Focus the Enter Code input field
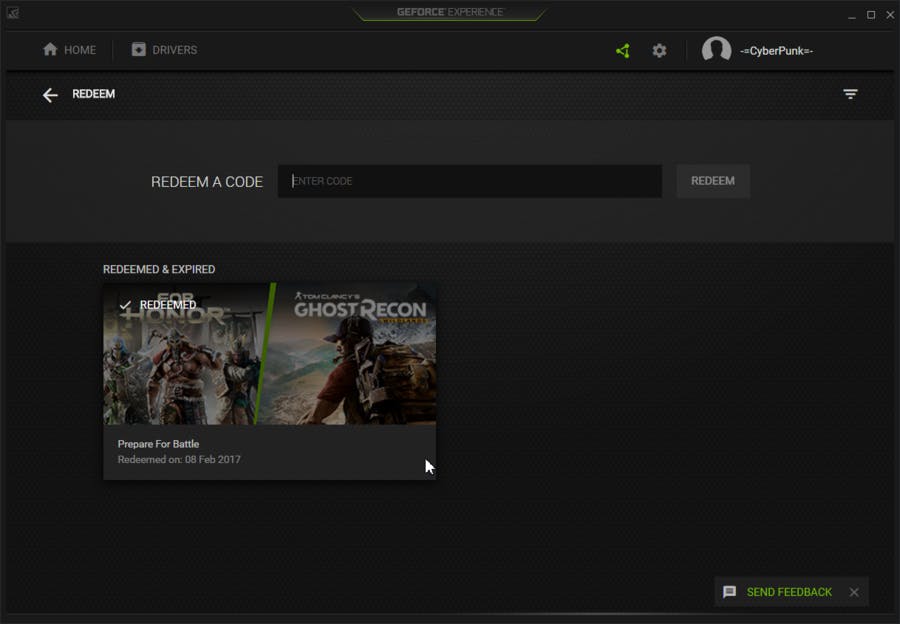Image resolution: width=900 pixels, height=624 pixels. (x=469, y=181)
